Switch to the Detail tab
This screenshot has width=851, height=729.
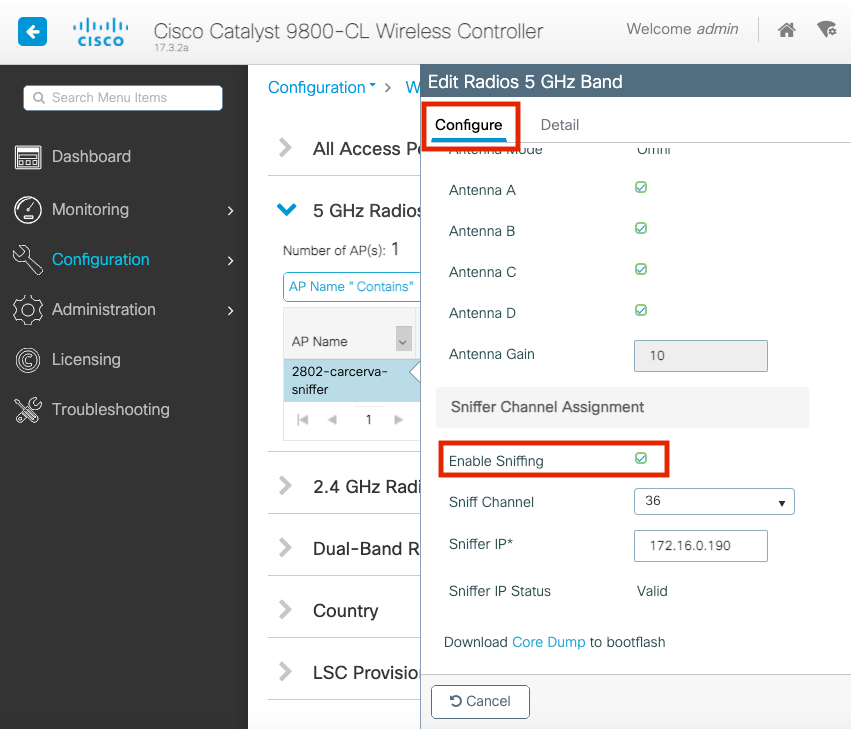pos(560,125)
